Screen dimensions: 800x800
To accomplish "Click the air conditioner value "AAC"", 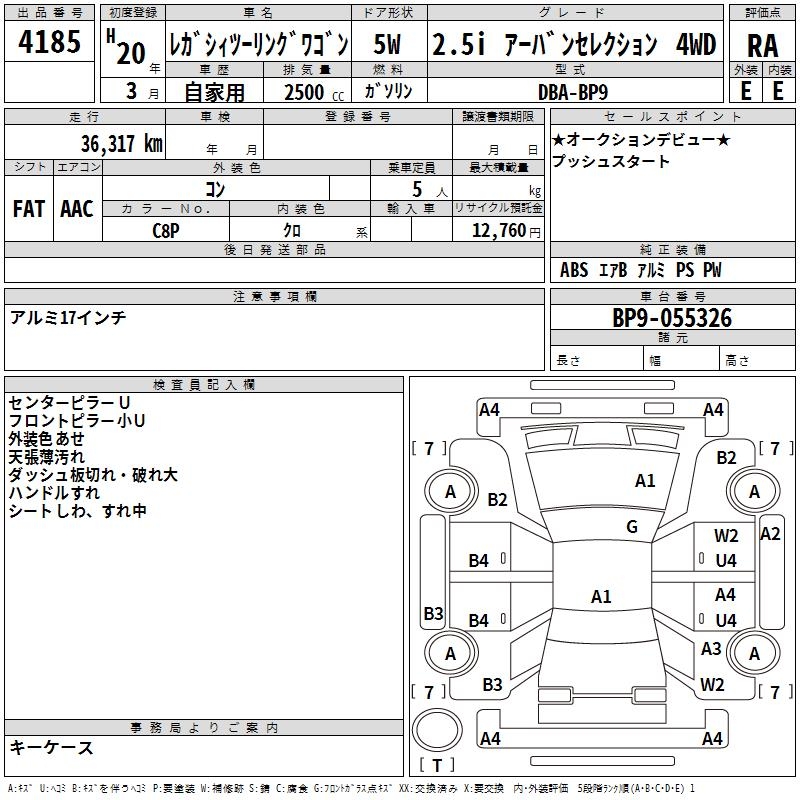I will 77,208.
